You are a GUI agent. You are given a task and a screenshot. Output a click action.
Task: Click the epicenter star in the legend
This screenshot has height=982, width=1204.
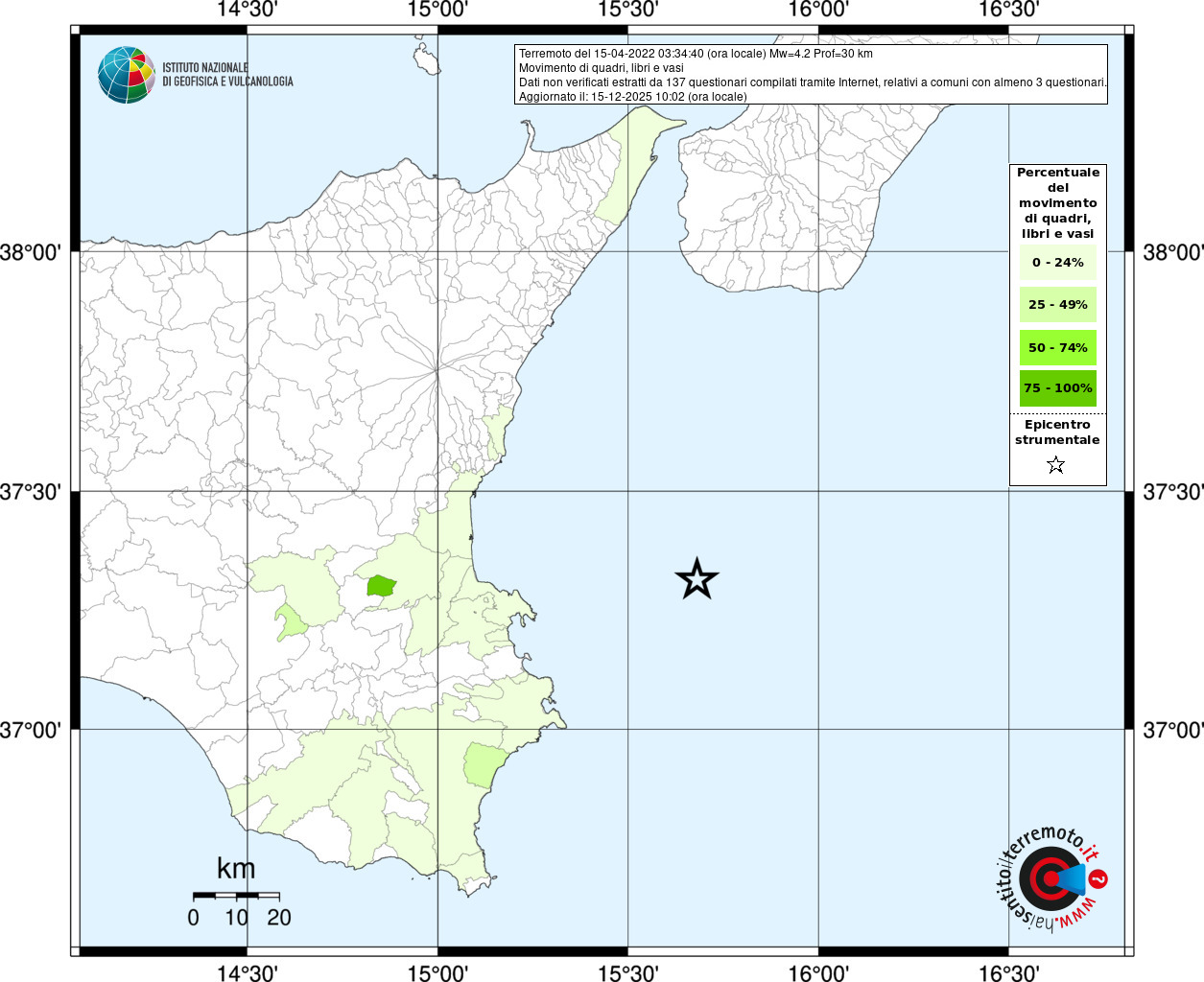1056,465
